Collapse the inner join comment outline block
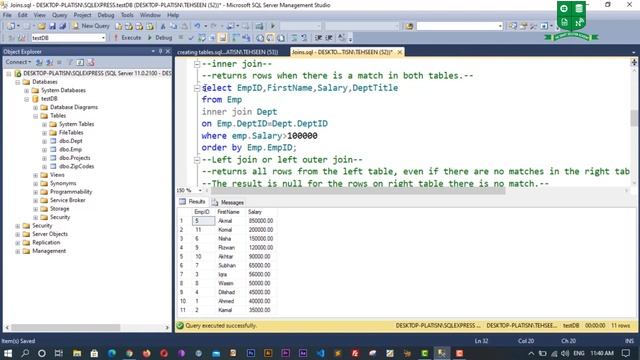This screenshot has height=360, width=640. (197, 64)
